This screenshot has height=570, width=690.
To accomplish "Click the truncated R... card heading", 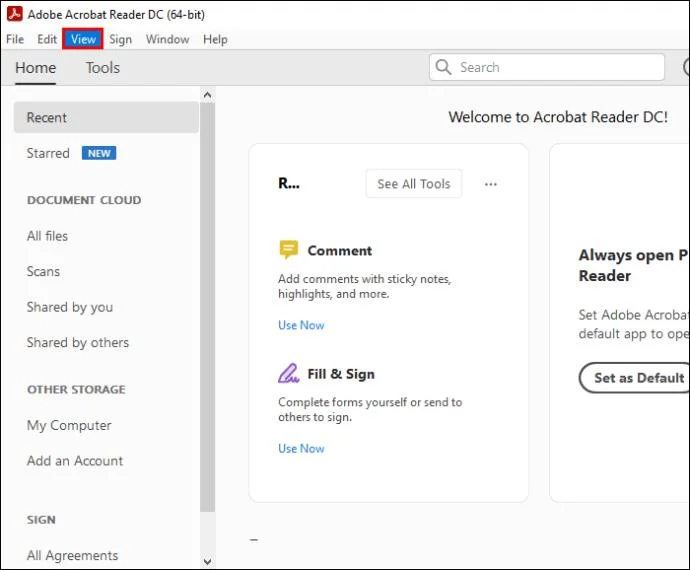I will (x=289, y=183).
